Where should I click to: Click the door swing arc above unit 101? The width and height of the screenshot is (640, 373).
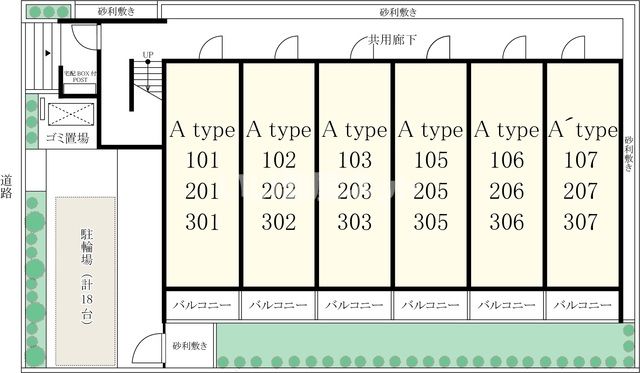pyautogui.click(x=211, y=47)
